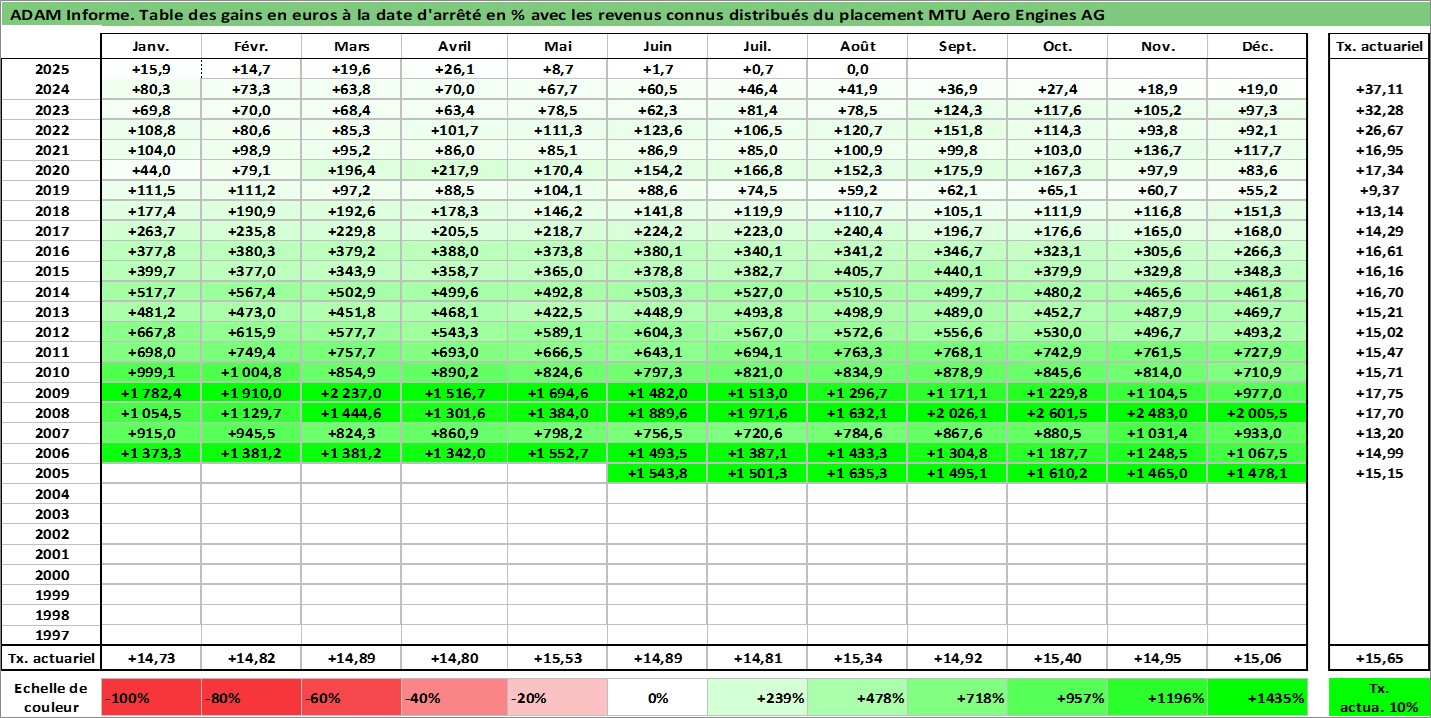Select the 'Févr.' column header
The height and width of the screenshot is (718, 1431).
pyautogui.click(x=252, y=47)
